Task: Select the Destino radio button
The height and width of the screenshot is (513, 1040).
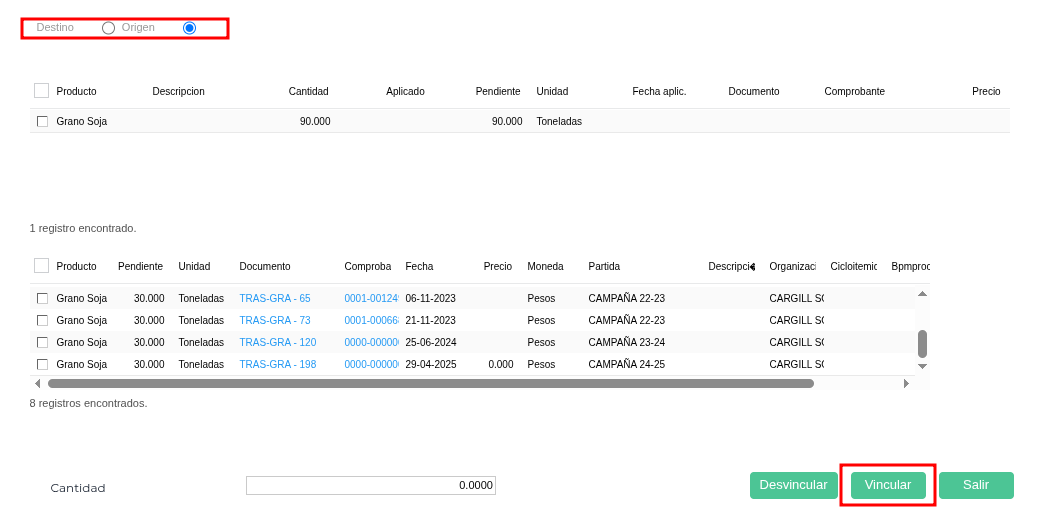Action: point(108,28)
